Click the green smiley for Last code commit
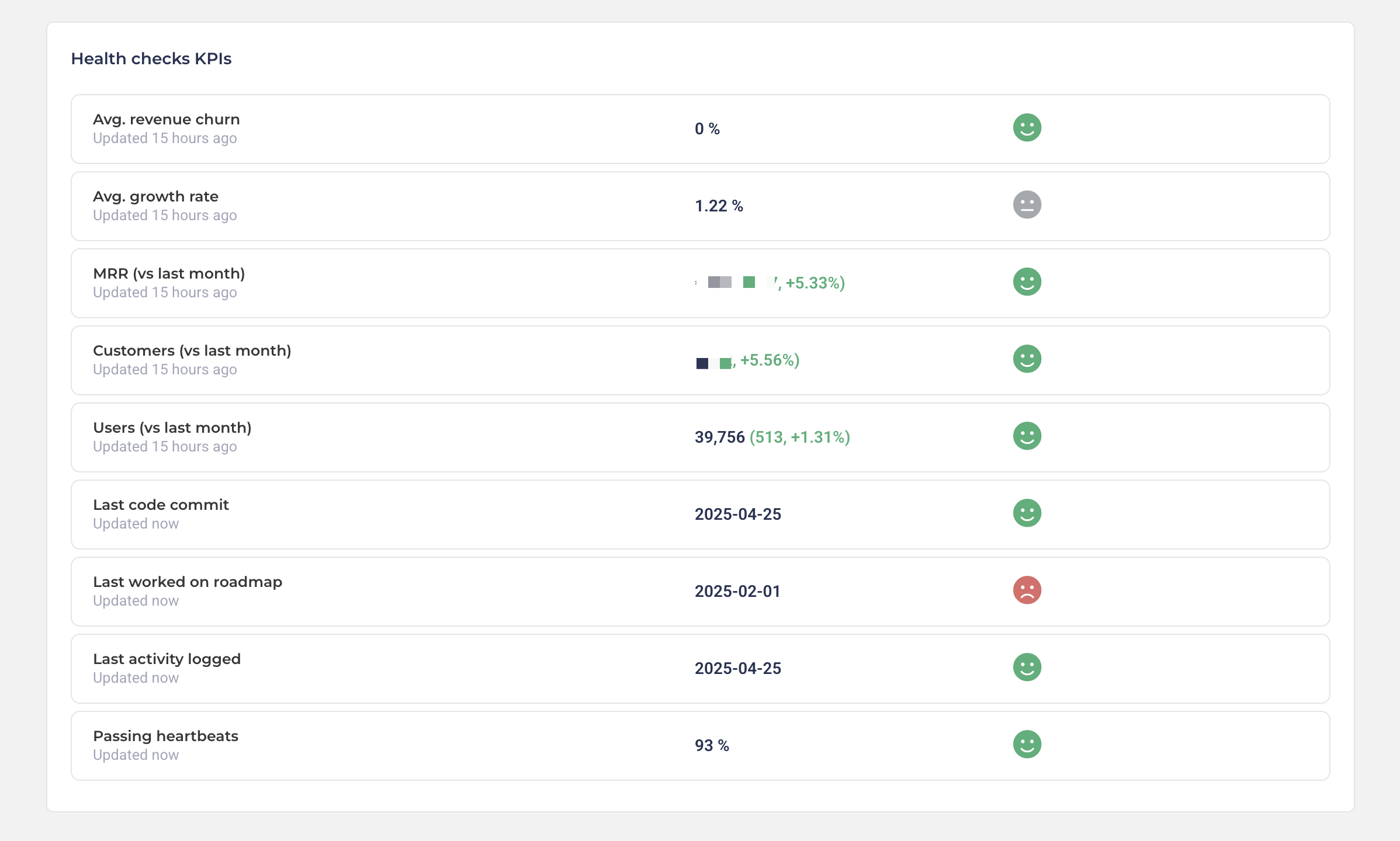This screenshot has width=1400, height=841. [x=1027, y=513]
